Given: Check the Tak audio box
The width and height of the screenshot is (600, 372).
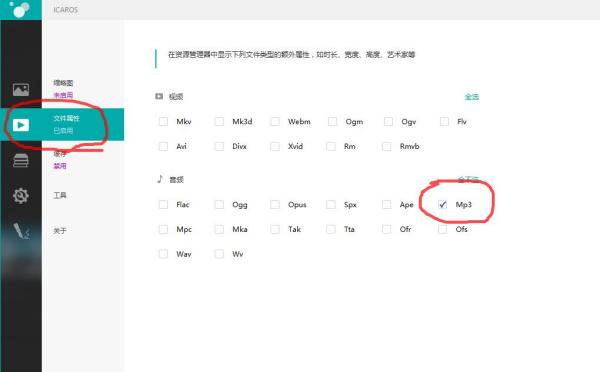Looking at the screenshot, I should (275, 230).
